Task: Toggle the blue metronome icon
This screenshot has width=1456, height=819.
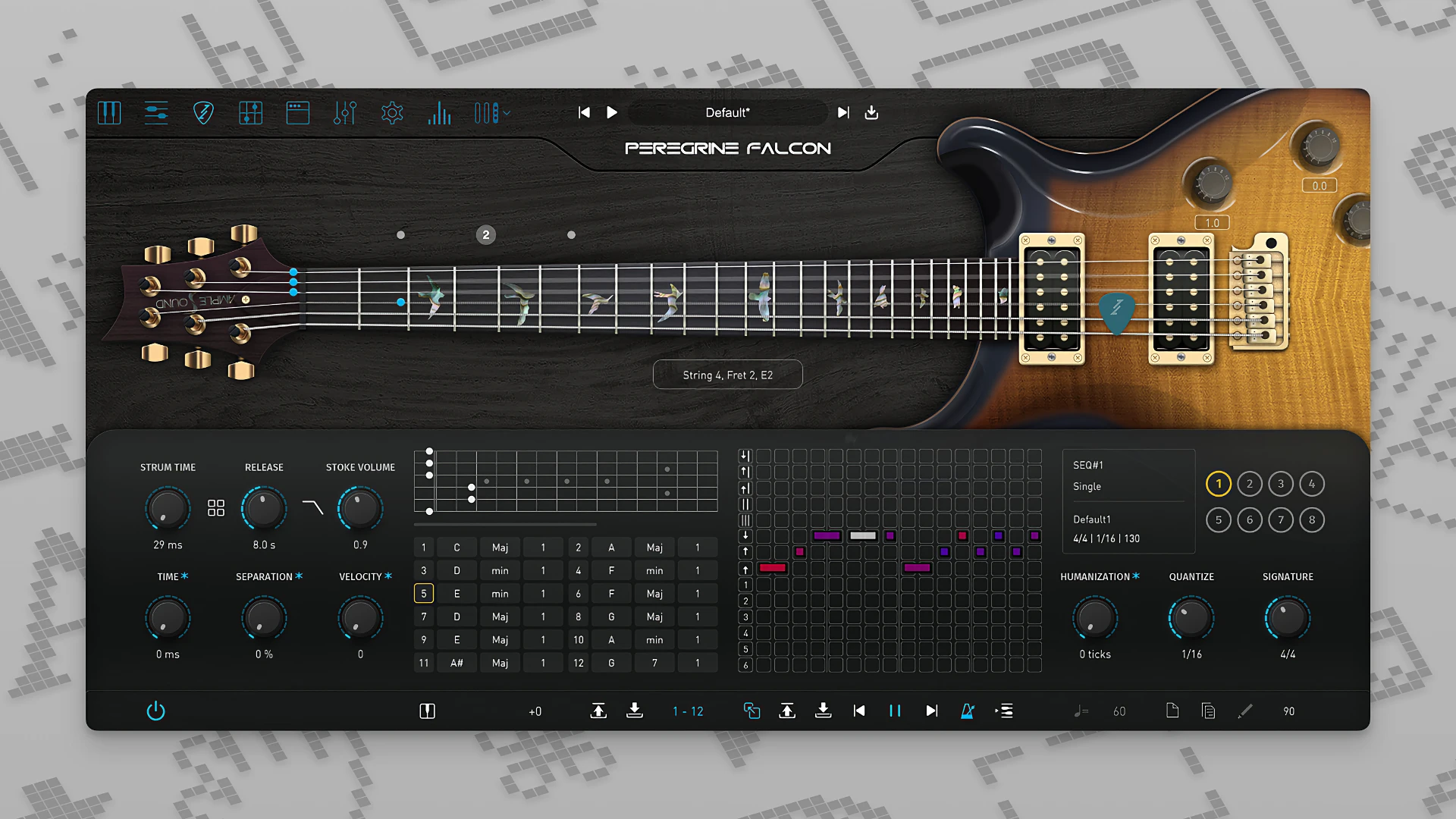Action: (x=968, y=711)
